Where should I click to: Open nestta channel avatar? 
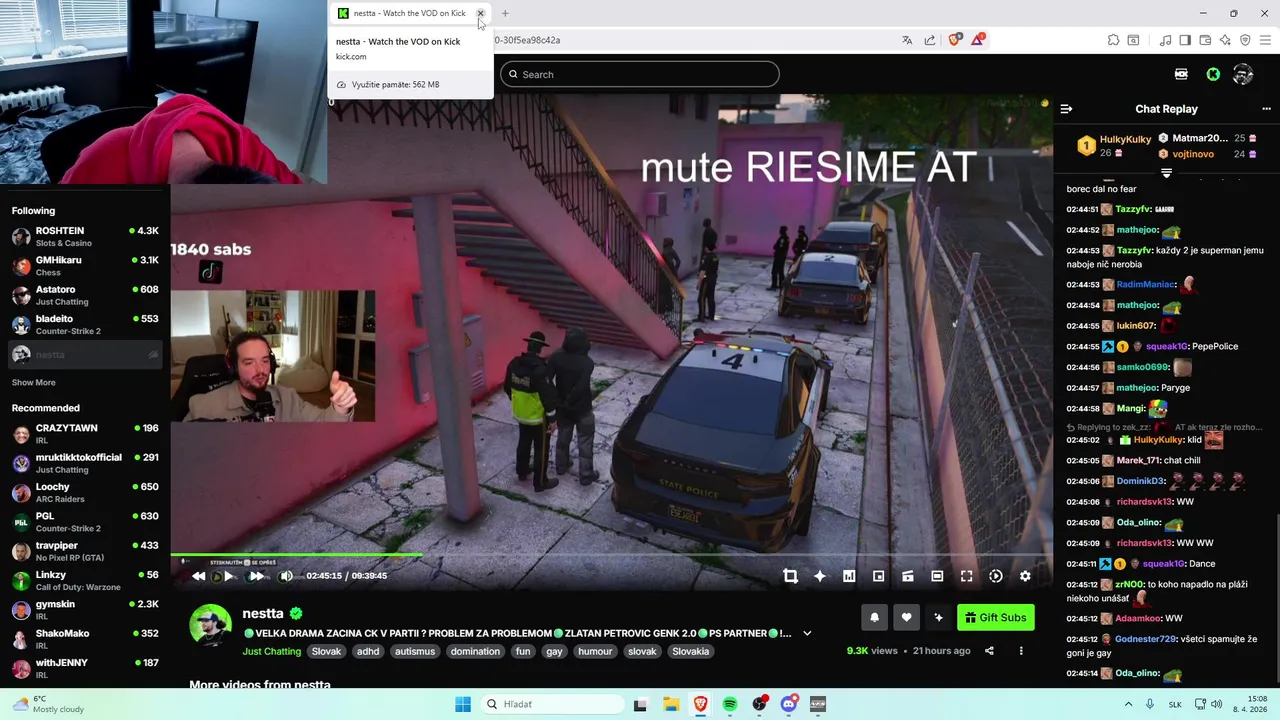[x=210, y=626]
